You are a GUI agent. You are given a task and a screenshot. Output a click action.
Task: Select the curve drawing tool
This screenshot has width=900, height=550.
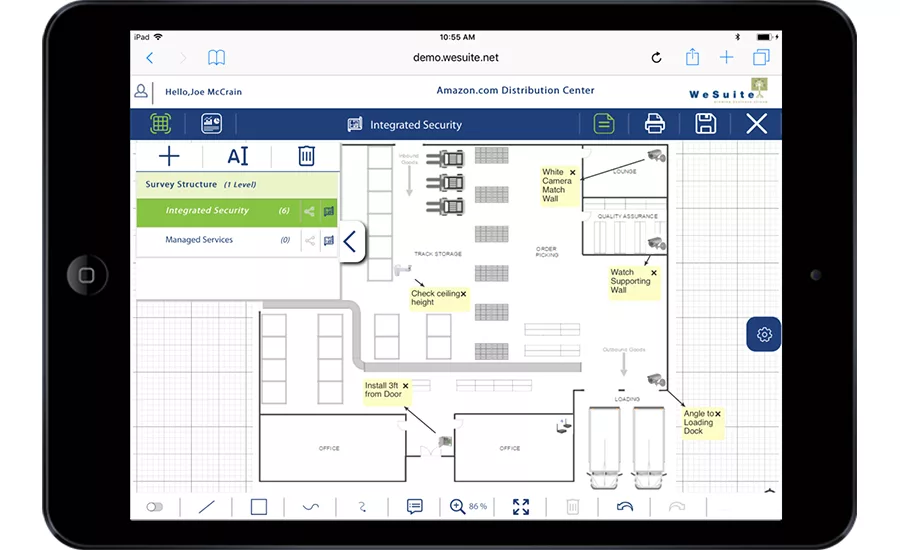pyautogui.click(x=311, y=507)
